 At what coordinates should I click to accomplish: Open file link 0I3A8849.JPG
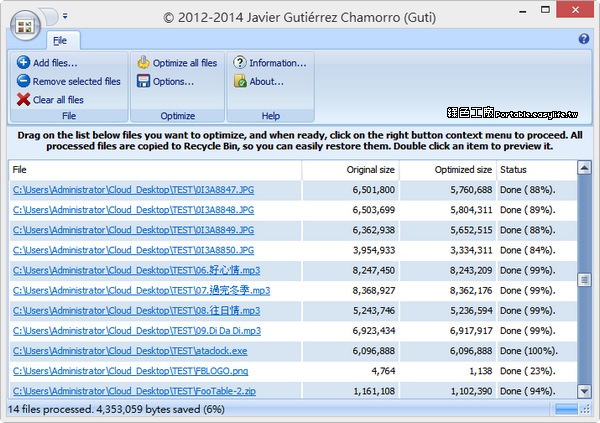tap(133, 230)
